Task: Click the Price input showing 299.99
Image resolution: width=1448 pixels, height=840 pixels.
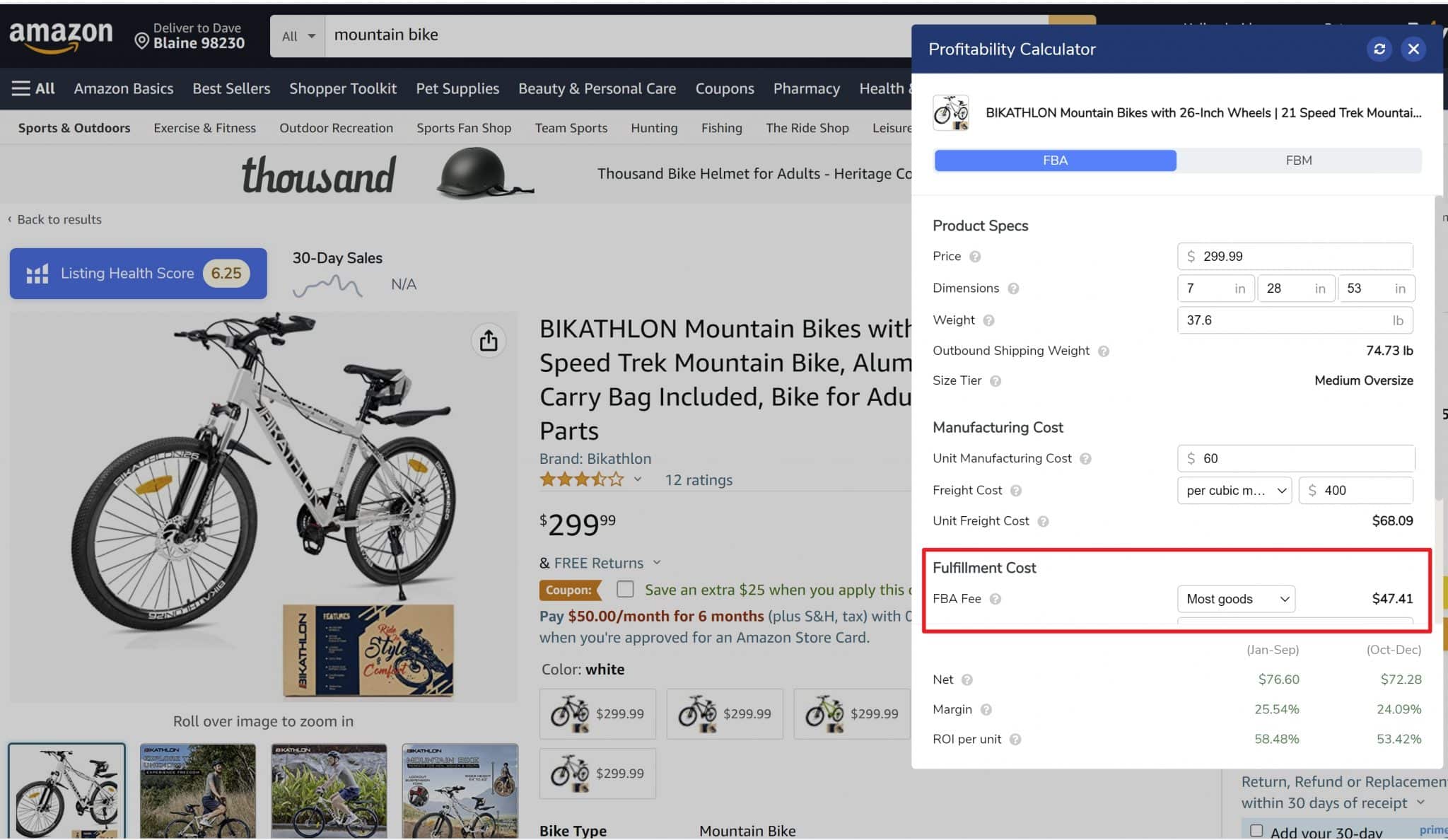Action: pyautogui.click(x=1295, y=257)
